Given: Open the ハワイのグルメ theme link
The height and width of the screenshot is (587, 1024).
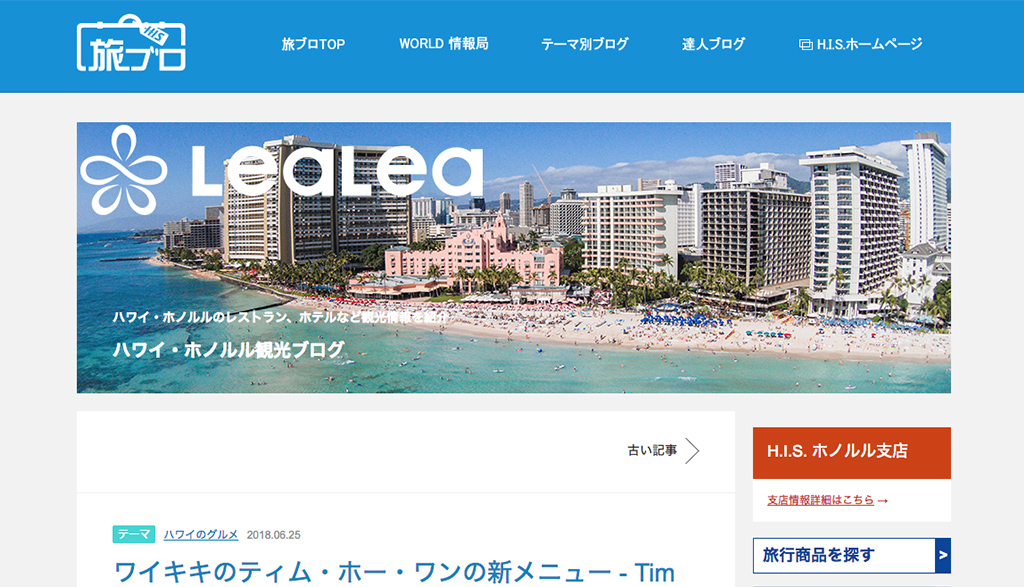Looking at the screenshot, I should point(200,534).
